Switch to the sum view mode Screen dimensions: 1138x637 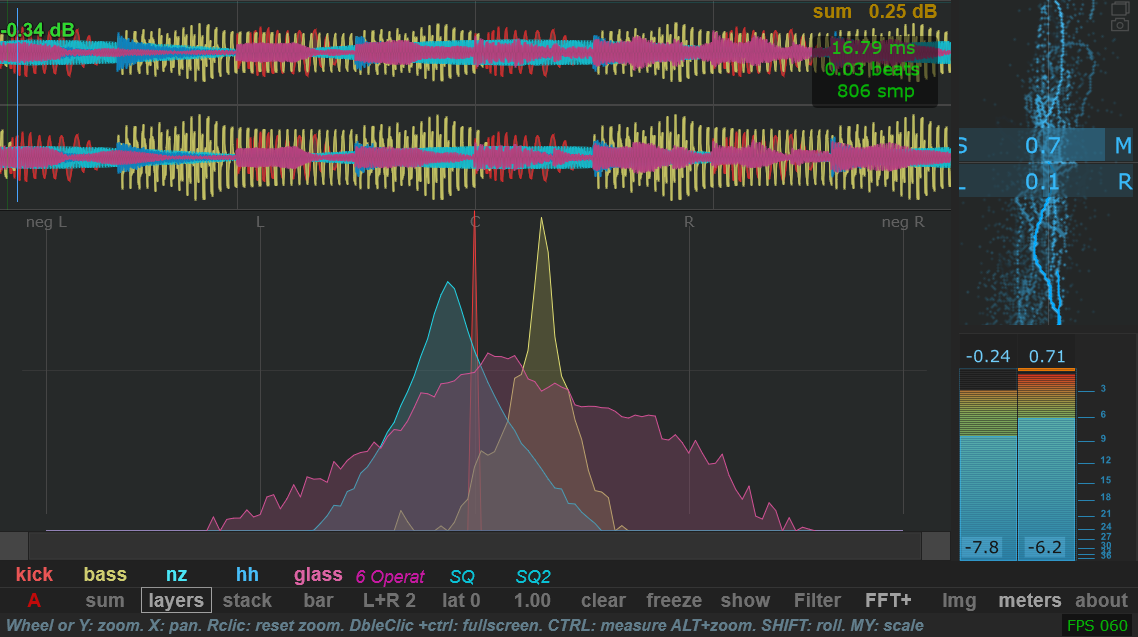[105, 601]
